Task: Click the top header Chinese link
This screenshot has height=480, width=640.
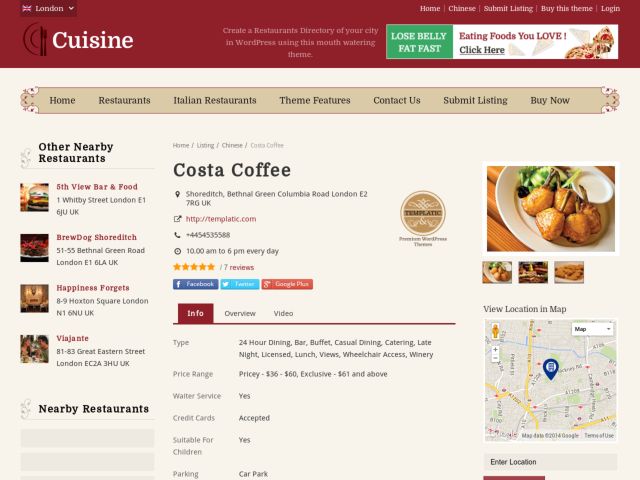Action: tap(462, 8)
